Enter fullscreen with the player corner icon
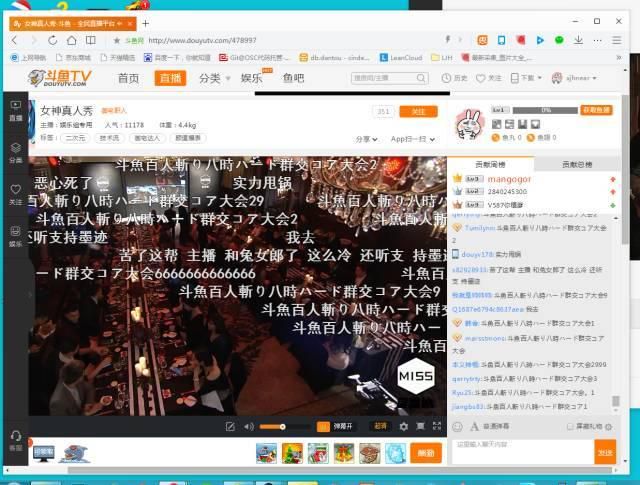640x485 pixels. click(x=437, y=426)
